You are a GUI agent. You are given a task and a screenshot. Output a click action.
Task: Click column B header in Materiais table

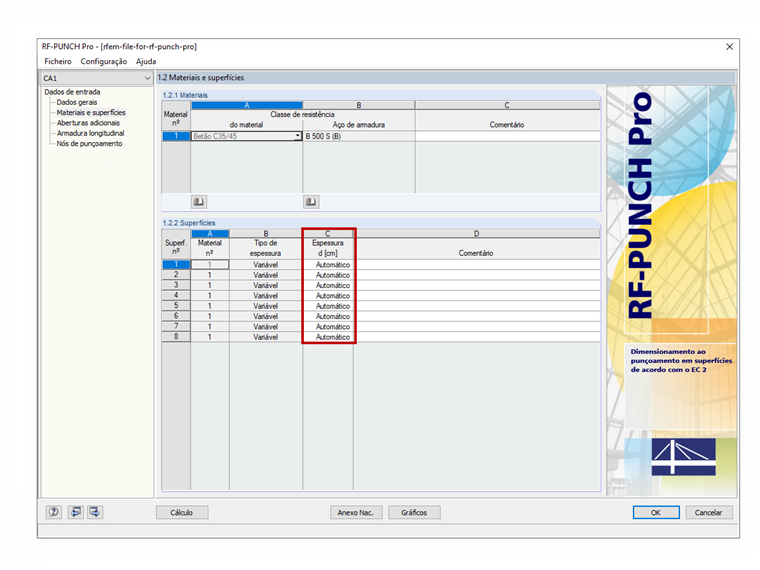tap(359, 105)
